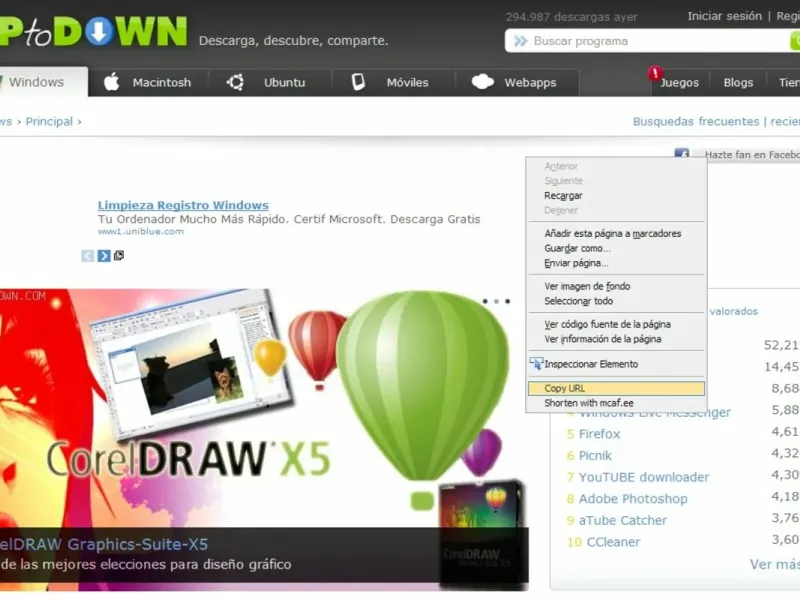Click the valorados tab link
Screen dimensions: 800x600
click(x=734, y=311)
